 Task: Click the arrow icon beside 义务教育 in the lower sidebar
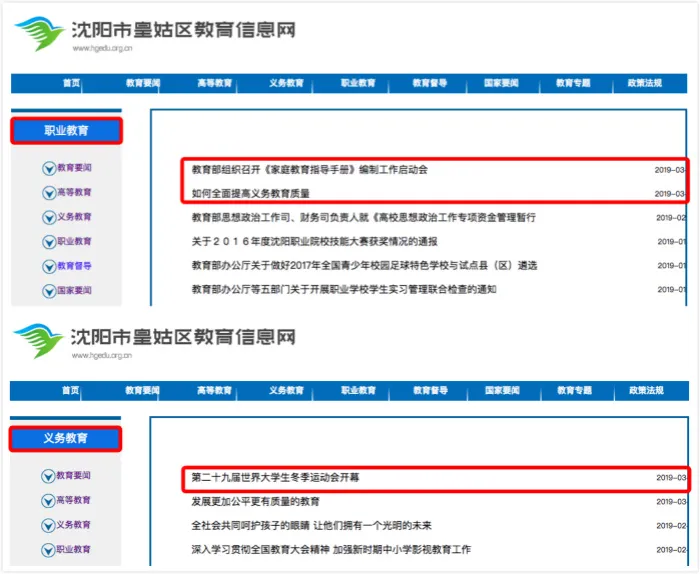pyautogui.click(x=48, y=525)
